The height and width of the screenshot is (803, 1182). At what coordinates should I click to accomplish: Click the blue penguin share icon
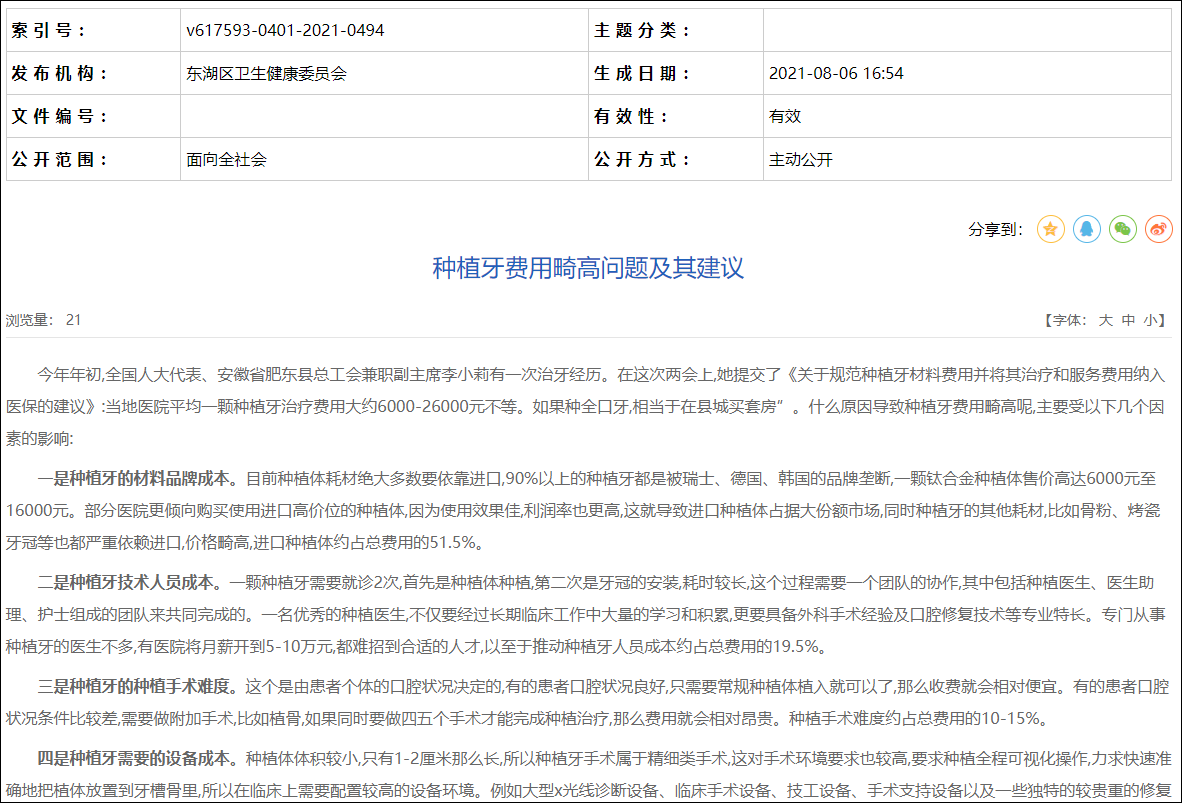pos(1087,229)
